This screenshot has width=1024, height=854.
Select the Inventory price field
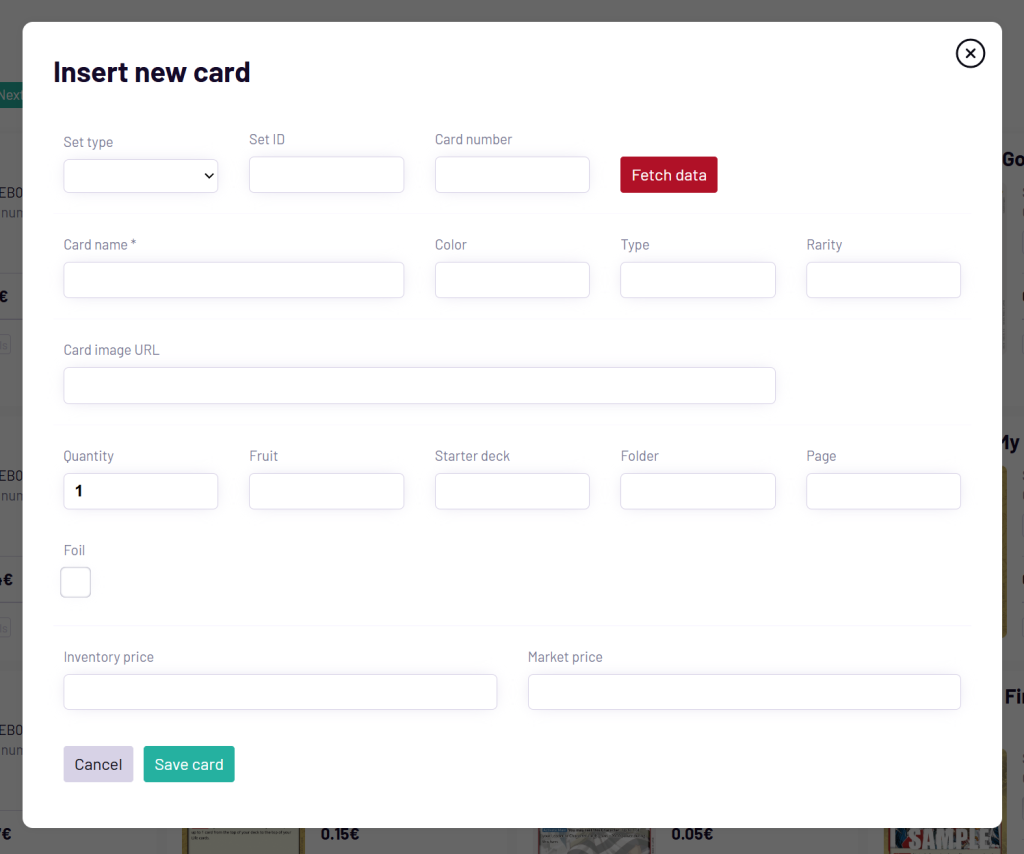point(280,691)
